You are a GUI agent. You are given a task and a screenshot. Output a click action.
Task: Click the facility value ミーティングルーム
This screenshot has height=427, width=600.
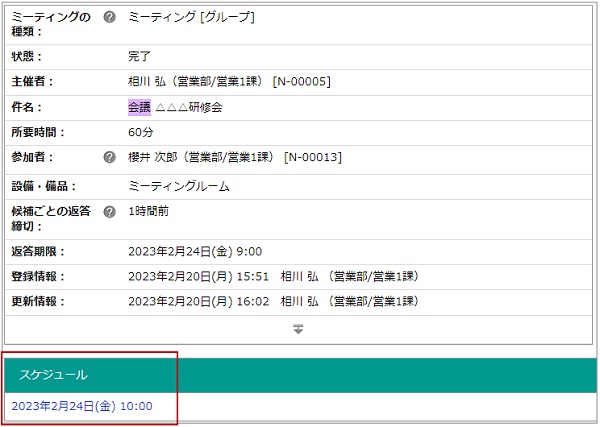[179, 186]
